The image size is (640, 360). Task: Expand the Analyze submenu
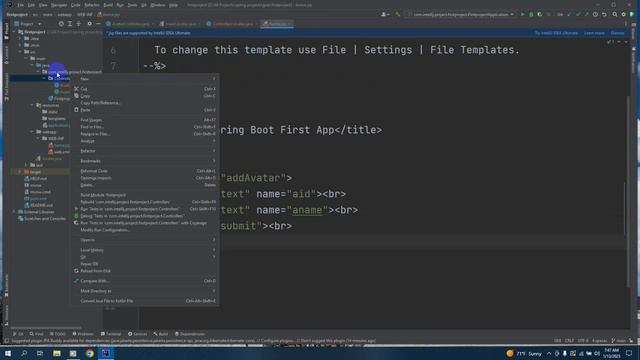click(145, 141)
